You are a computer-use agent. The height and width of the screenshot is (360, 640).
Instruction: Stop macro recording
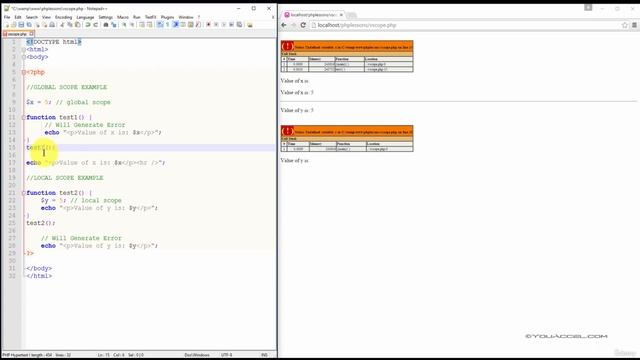(x=216, y=25)
